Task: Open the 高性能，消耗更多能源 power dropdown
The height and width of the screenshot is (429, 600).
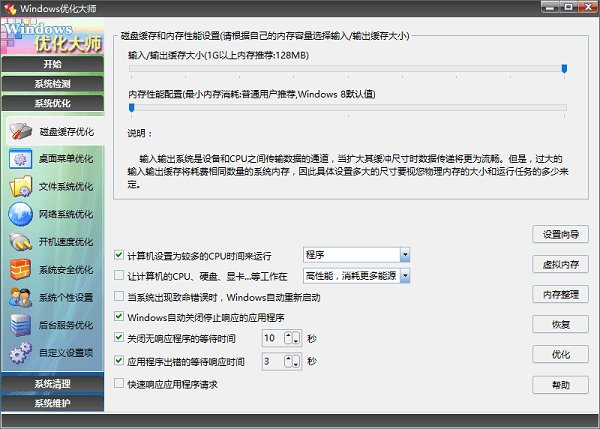Action: [405, 276]
